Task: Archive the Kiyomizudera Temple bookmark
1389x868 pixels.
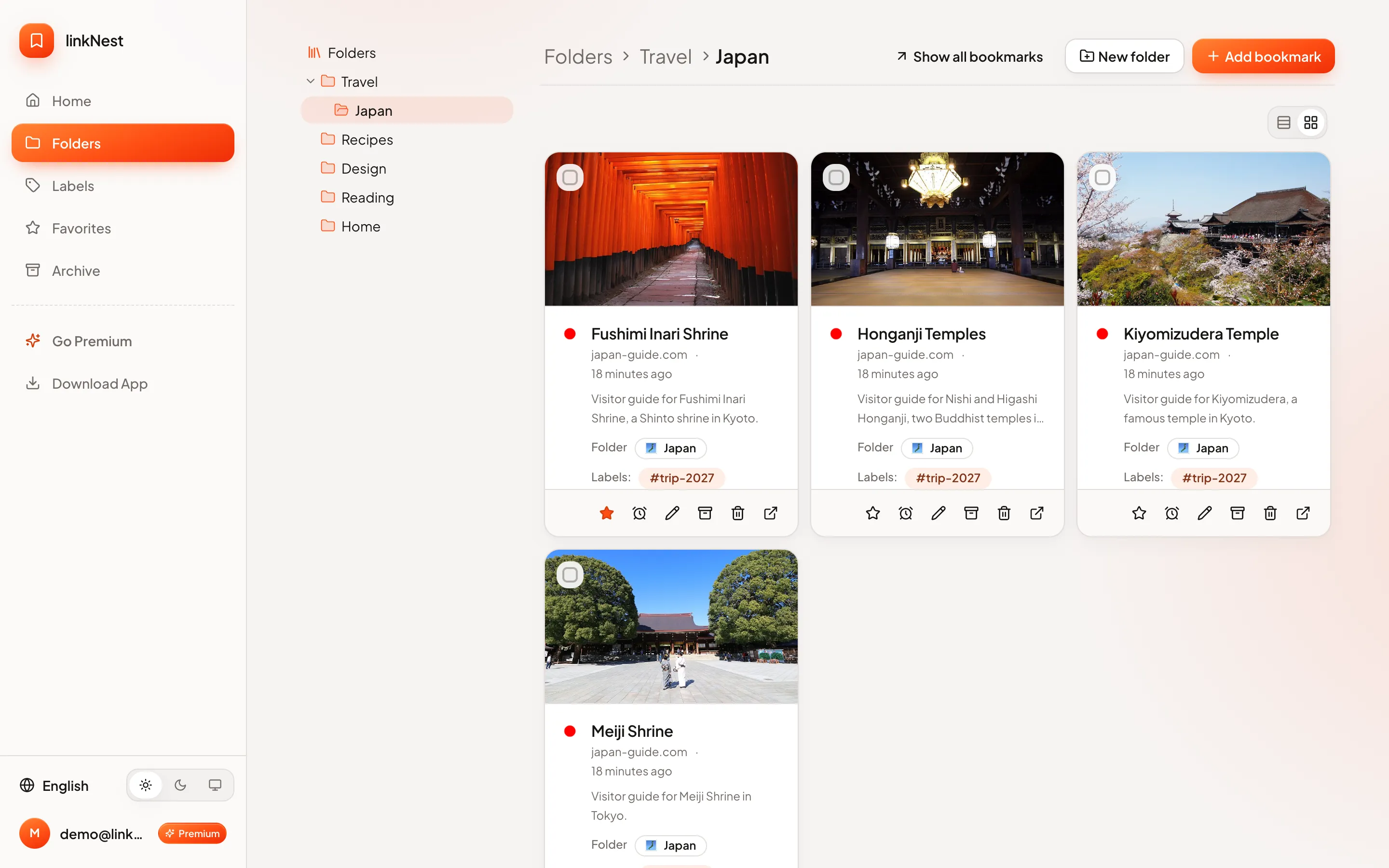Action: pos(1238,513)
